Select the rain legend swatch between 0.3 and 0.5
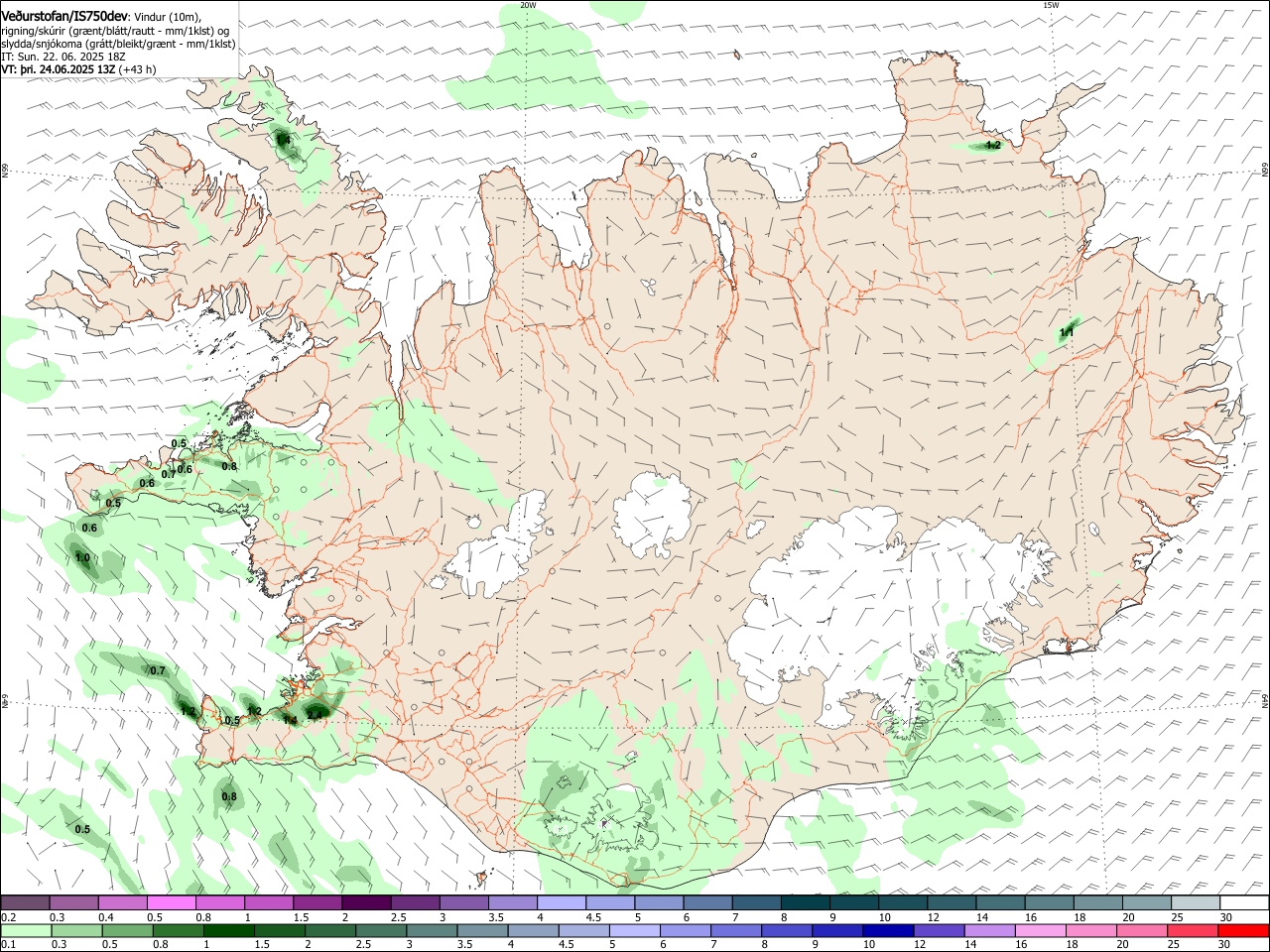This screenshot has width=1270, height=952. (76, 931)
